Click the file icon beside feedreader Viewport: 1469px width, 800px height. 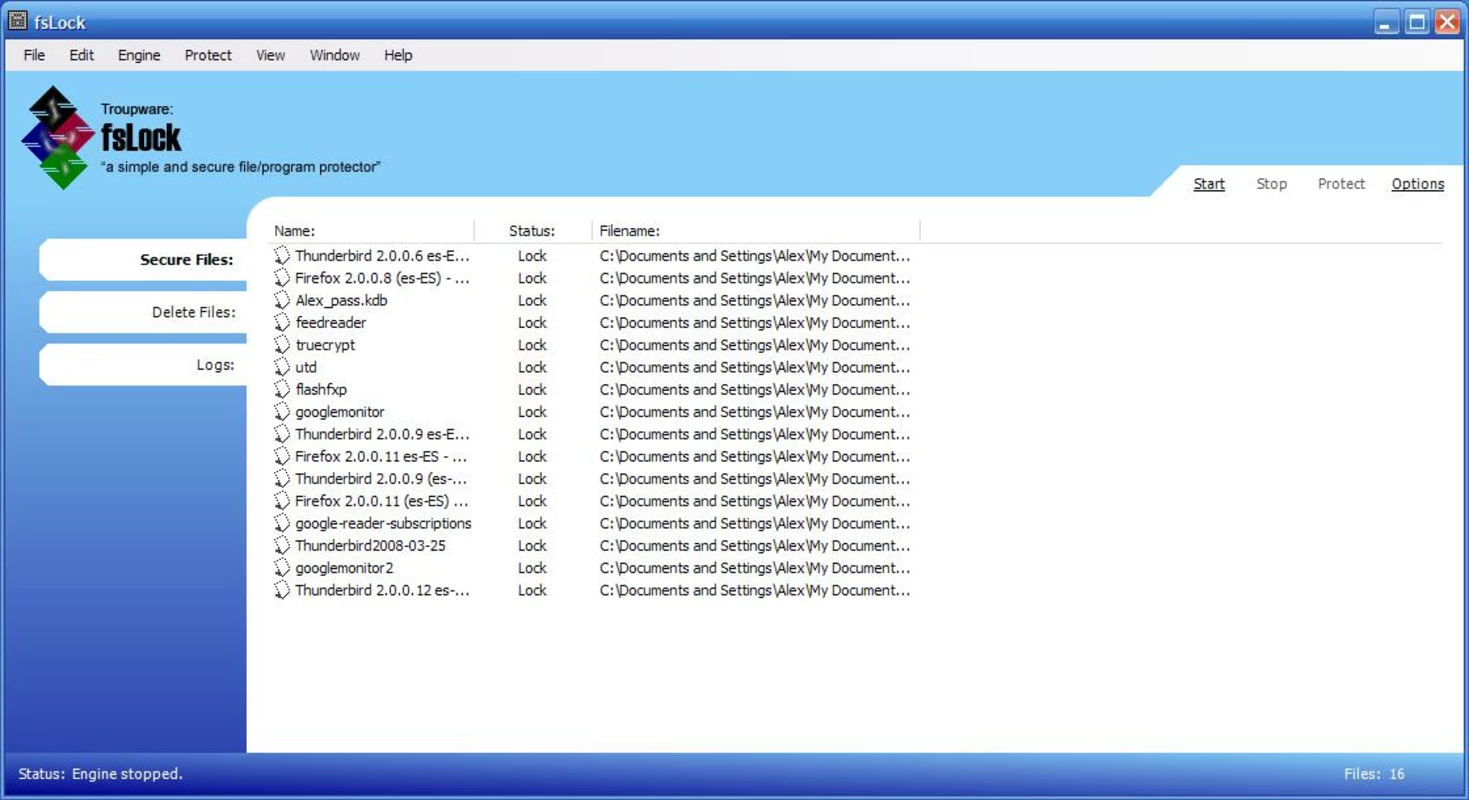(x=282, y=323)
